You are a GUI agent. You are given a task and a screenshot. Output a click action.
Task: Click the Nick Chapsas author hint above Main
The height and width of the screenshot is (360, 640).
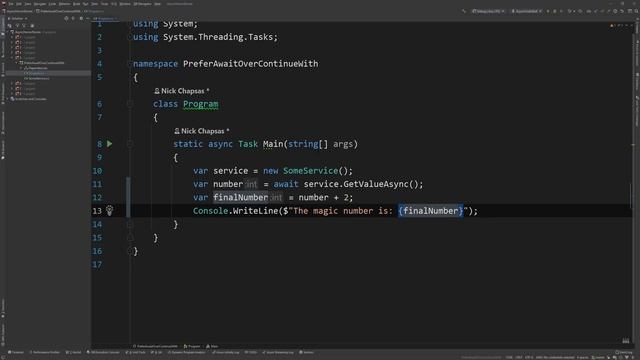pos(202,131)
